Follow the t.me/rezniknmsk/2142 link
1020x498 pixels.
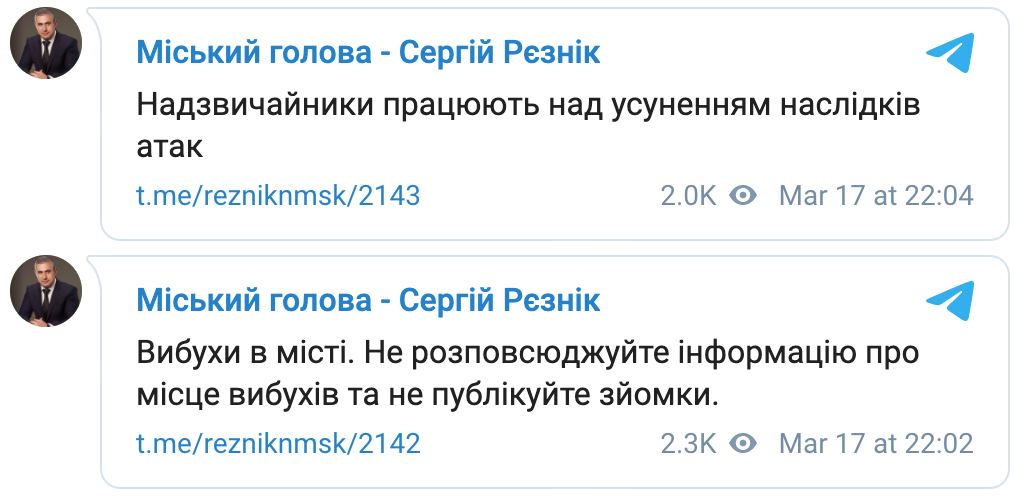pos(278,444)
